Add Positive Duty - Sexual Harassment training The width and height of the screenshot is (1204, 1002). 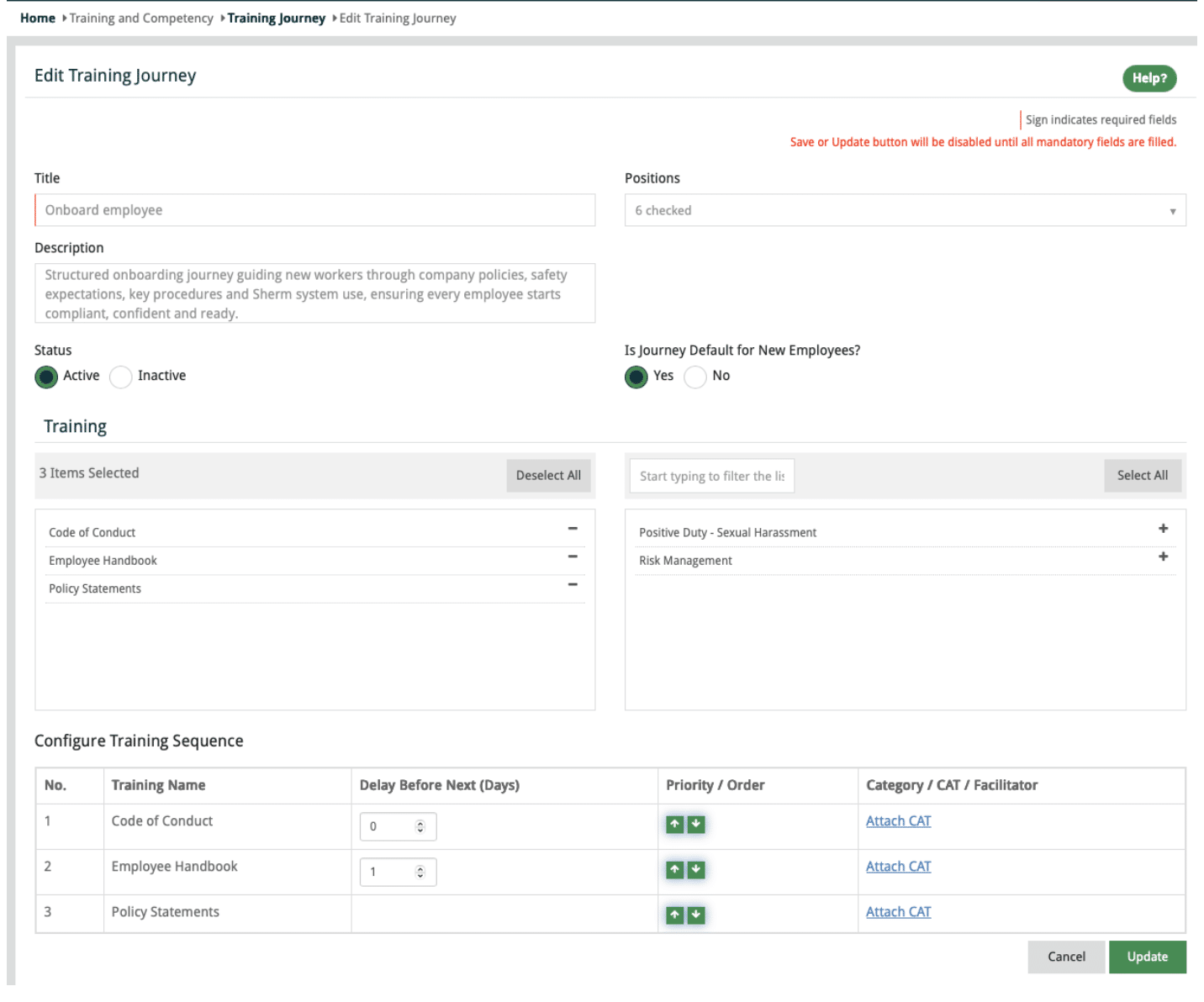[1163, 529]
